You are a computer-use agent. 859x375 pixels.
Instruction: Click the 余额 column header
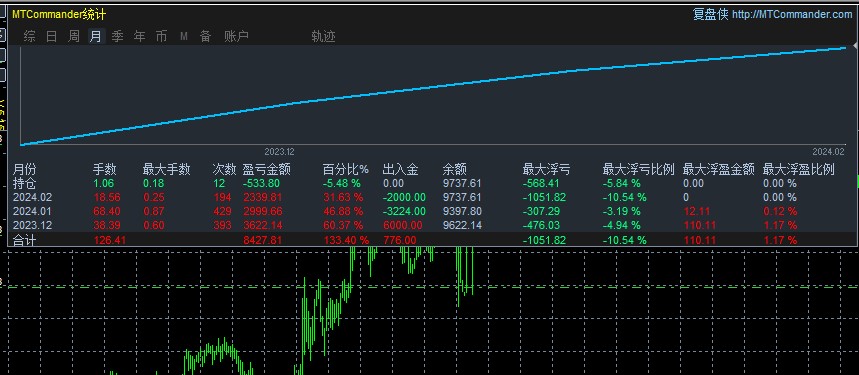455,170
